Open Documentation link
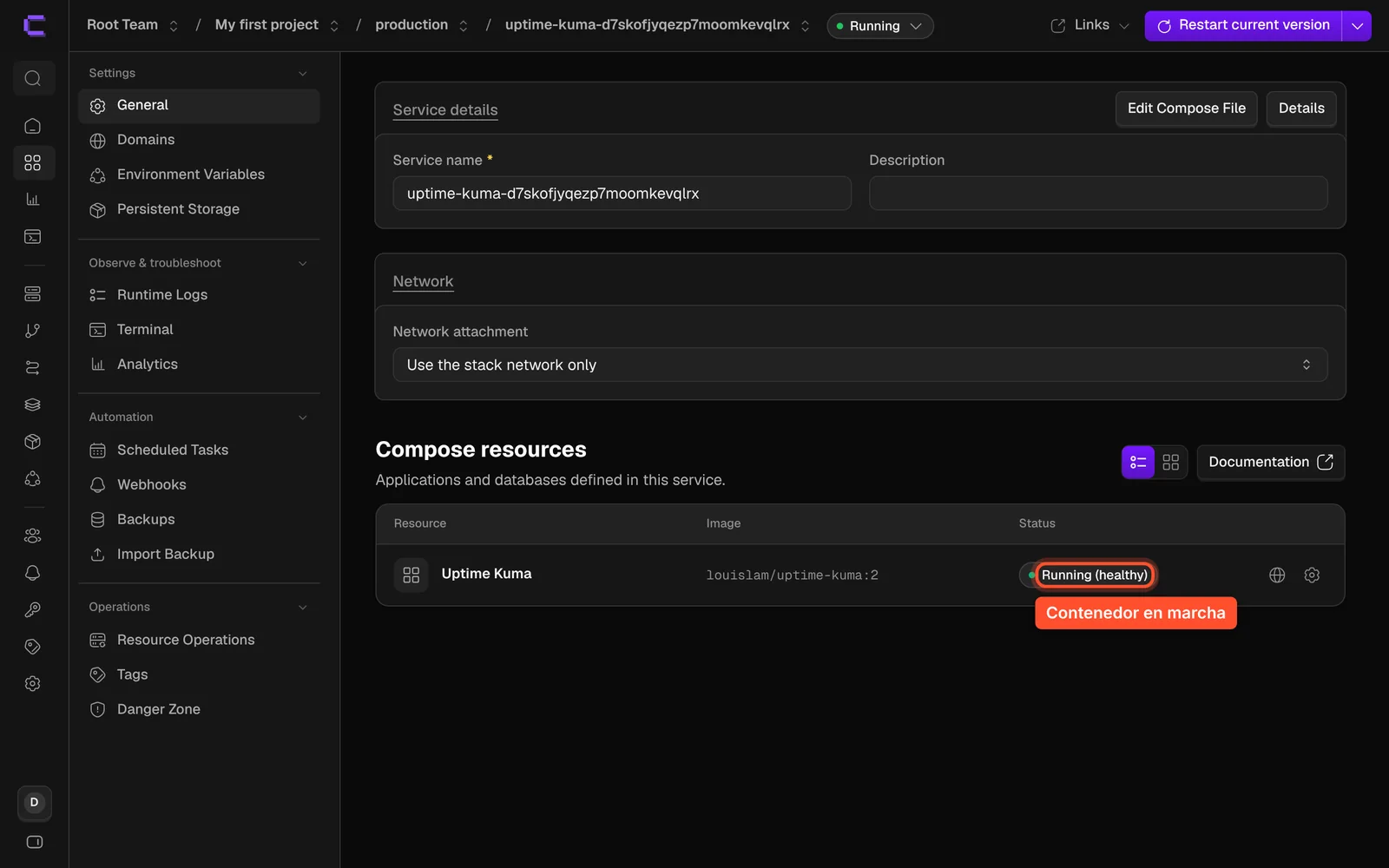This screenshot has width=1389, height=868. [1271, 462]
